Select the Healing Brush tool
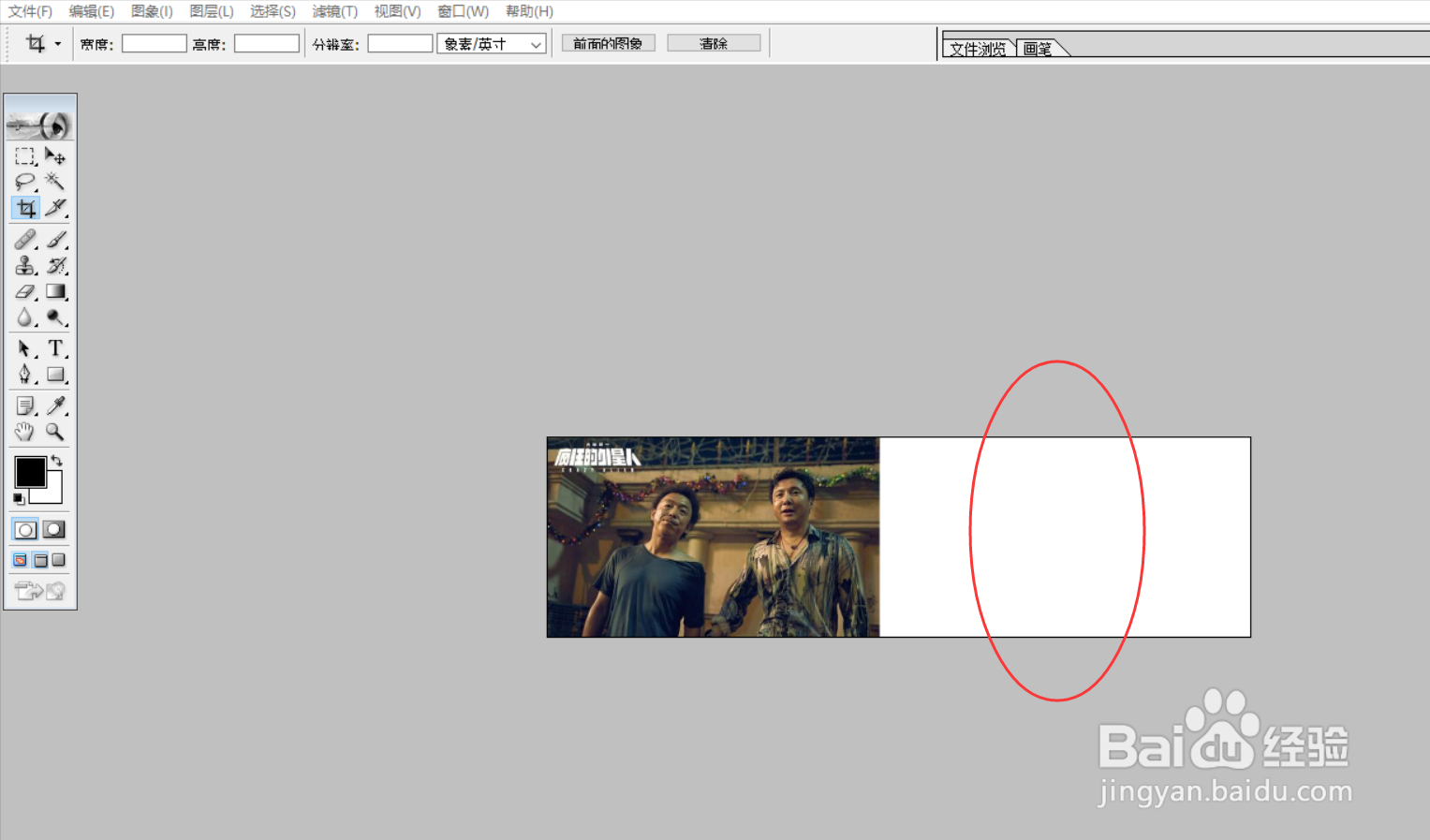This screenshot has height=840, width=1430. point(25,240)
